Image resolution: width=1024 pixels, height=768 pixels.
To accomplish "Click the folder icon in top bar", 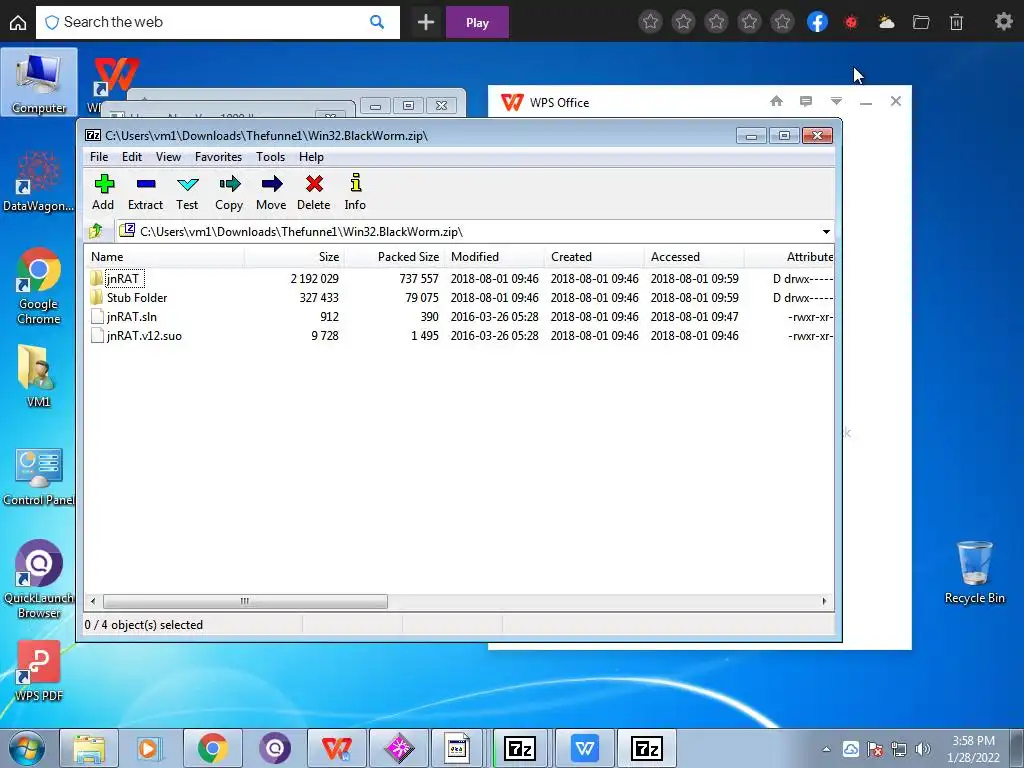I will pos(921,22).
